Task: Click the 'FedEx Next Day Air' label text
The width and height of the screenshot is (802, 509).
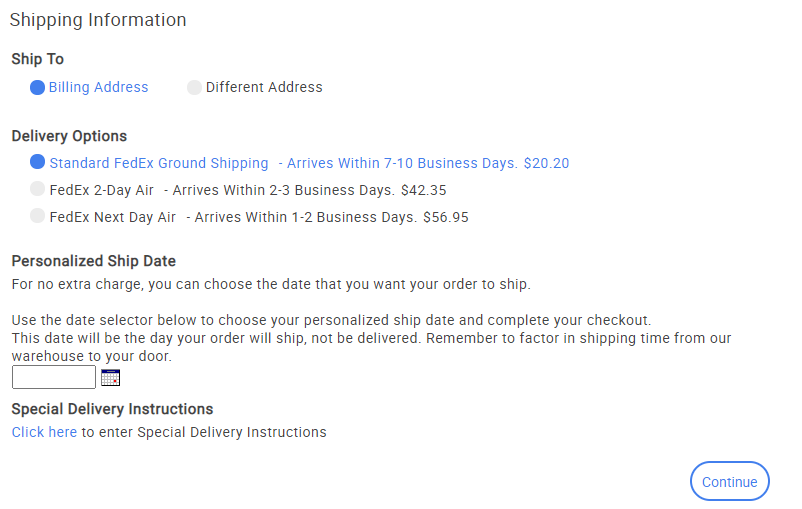Action: (x=113, y=217)
